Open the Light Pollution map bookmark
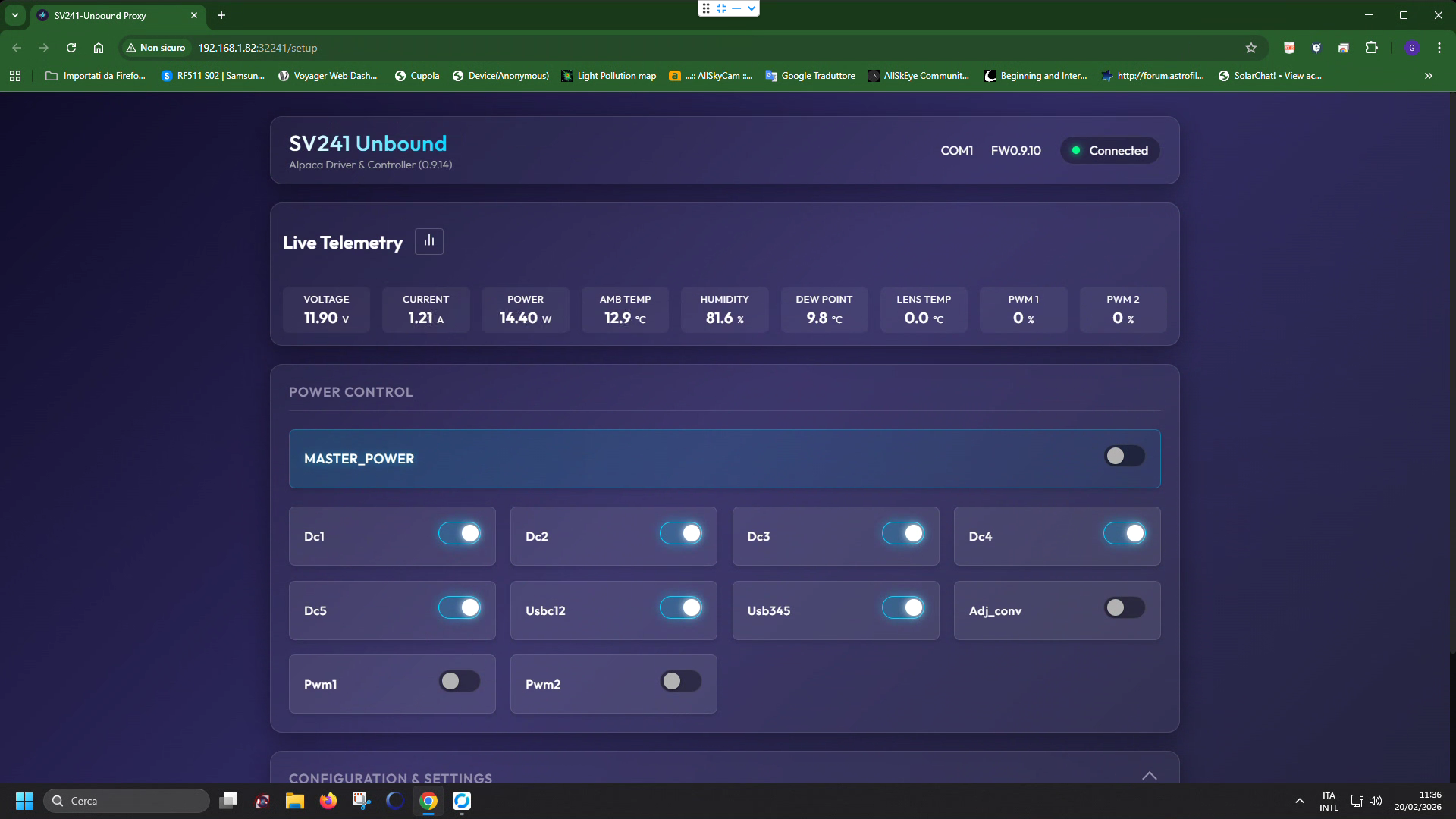 click(x=609, y=76)
